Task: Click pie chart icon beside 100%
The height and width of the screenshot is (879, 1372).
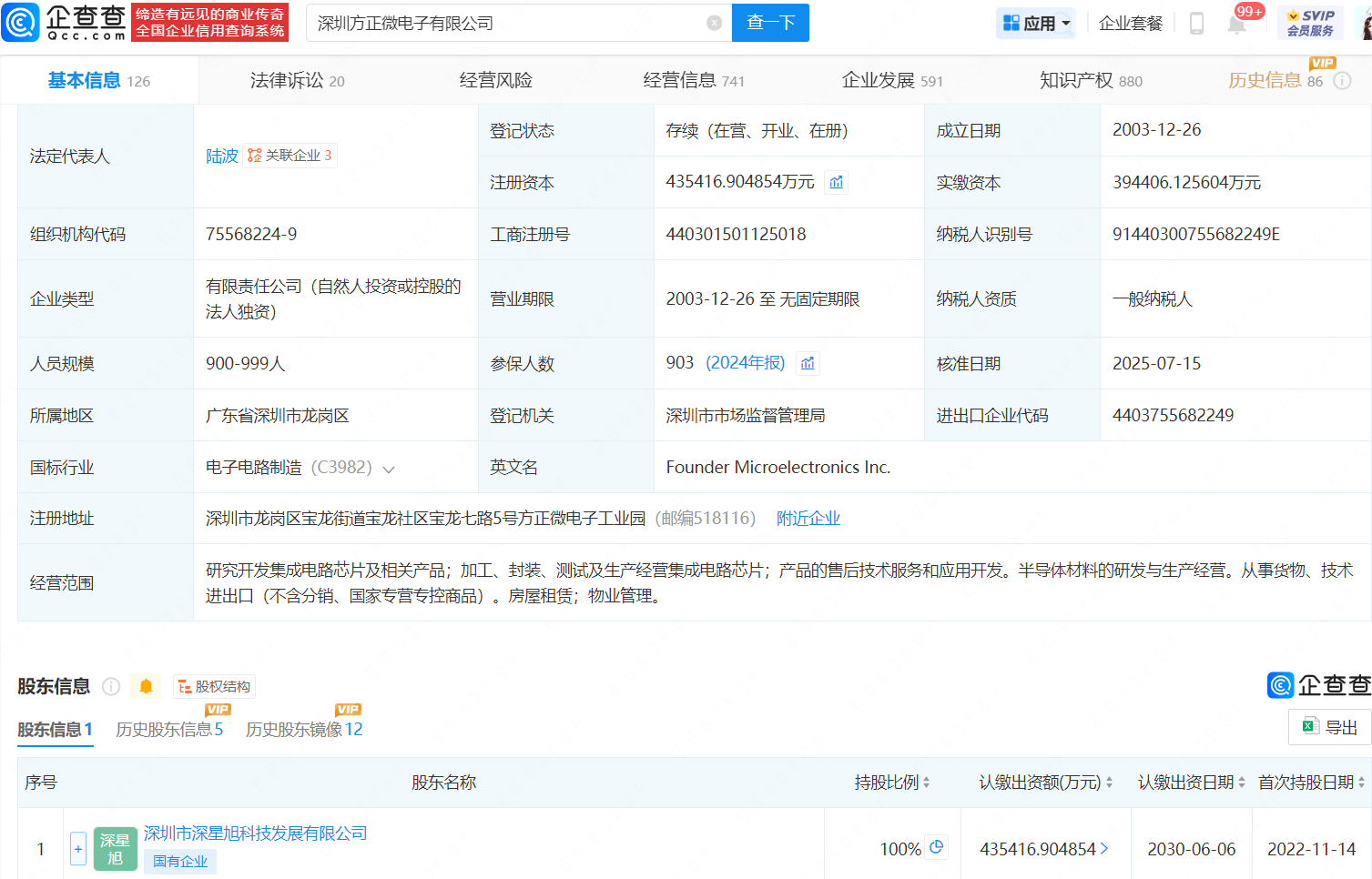Action: [x=936, y=846]
